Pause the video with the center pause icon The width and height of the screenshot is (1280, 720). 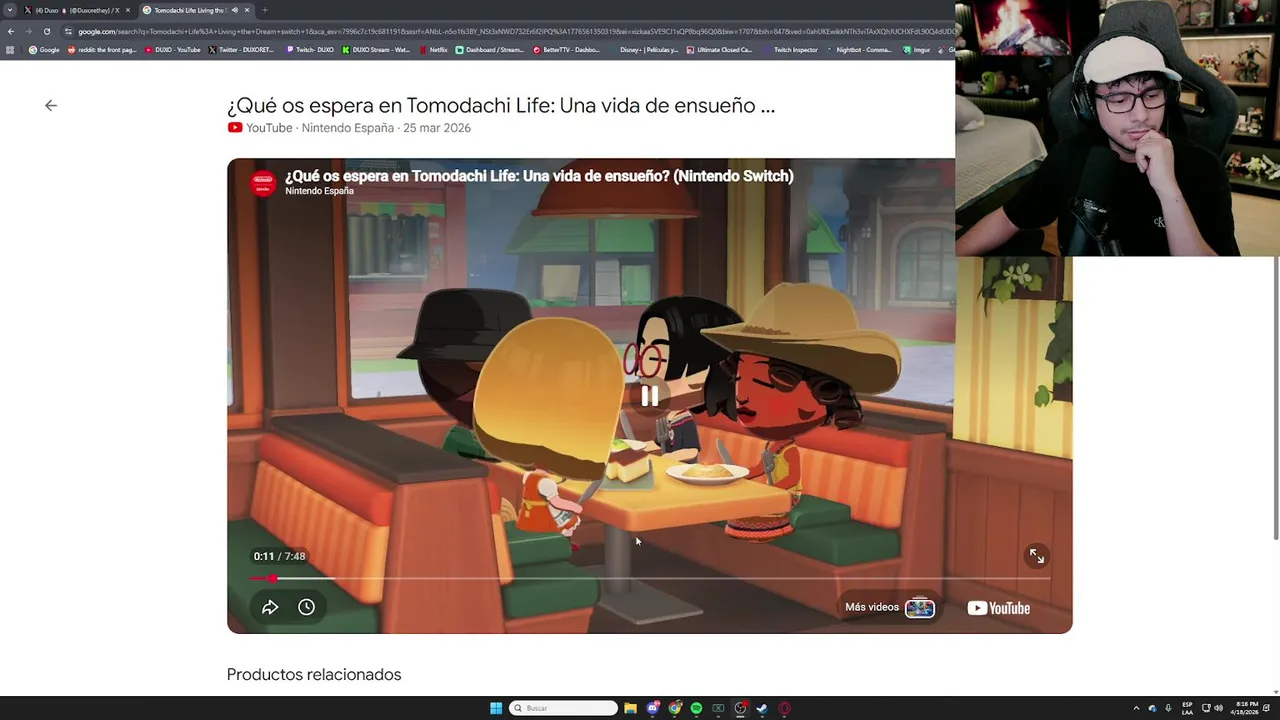pos(649,396)
